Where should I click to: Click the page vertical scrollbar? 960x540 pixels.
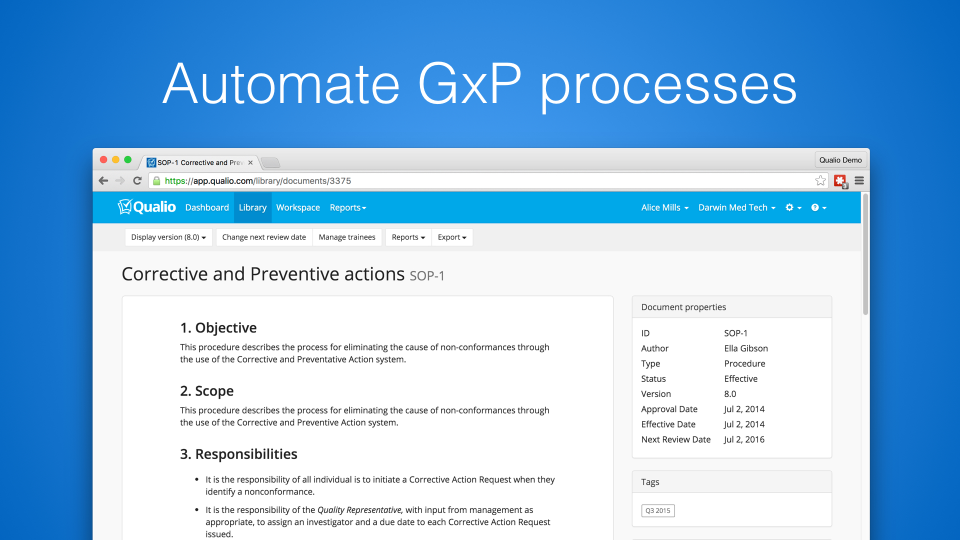coord(865,254)
